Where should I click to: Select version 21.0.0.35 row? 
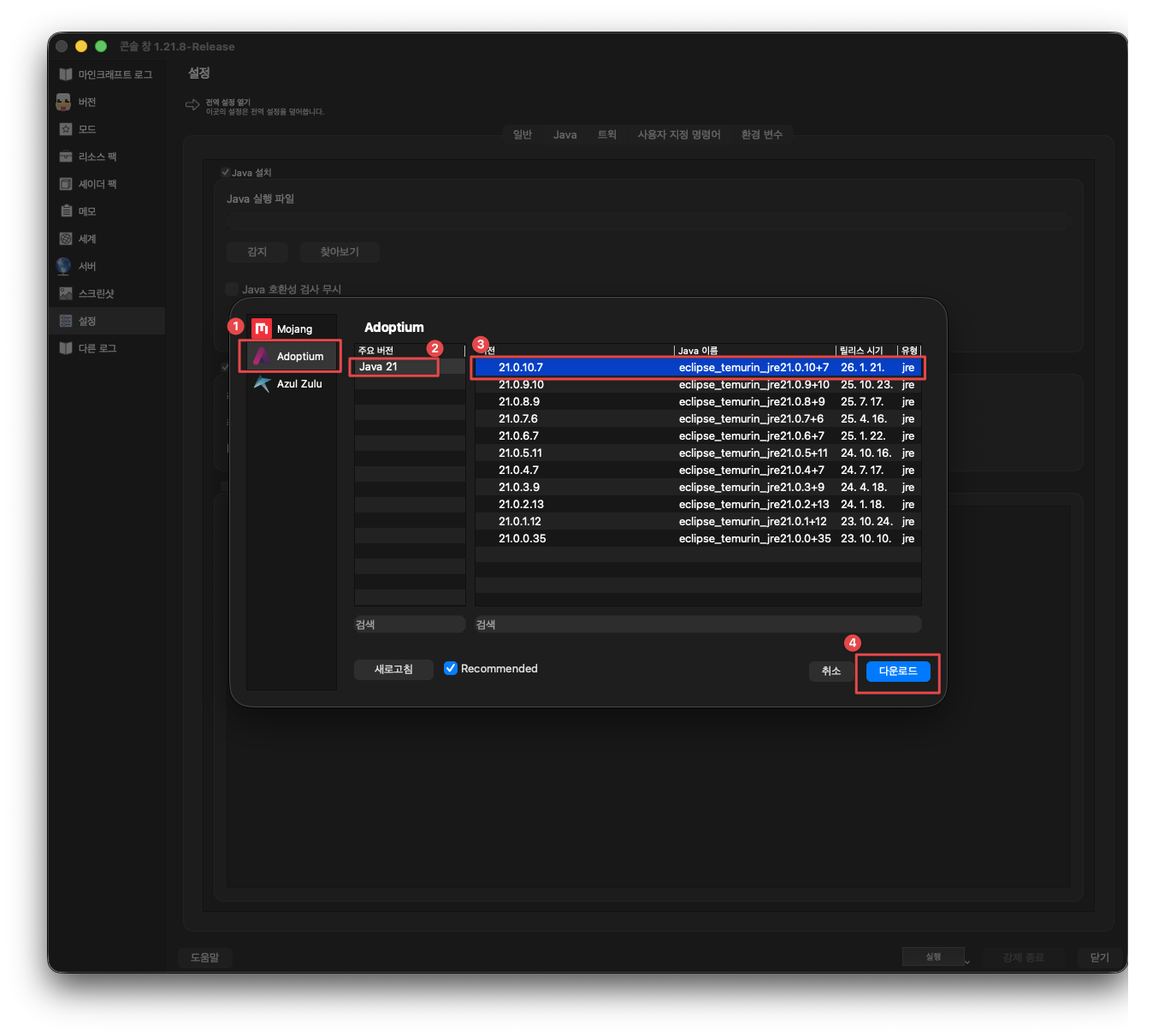tap(698, 538)
